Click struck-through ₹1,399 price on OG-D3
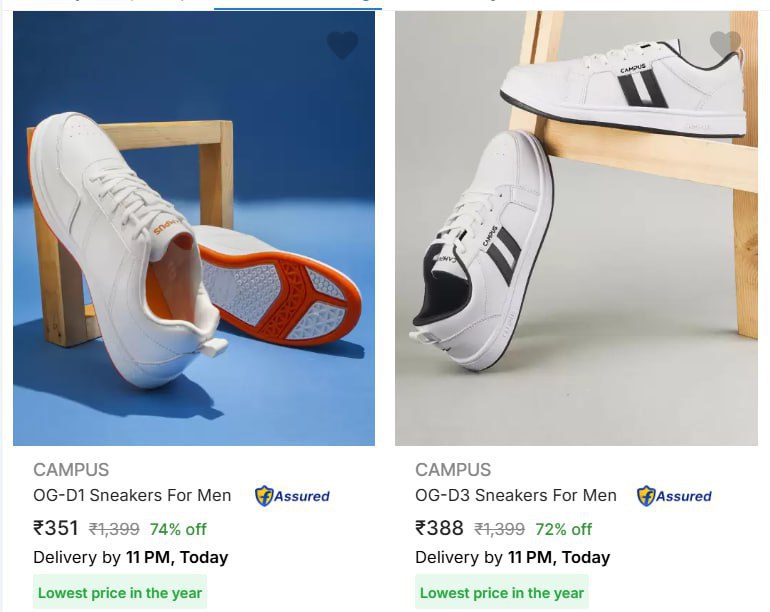 pos(499,529)
